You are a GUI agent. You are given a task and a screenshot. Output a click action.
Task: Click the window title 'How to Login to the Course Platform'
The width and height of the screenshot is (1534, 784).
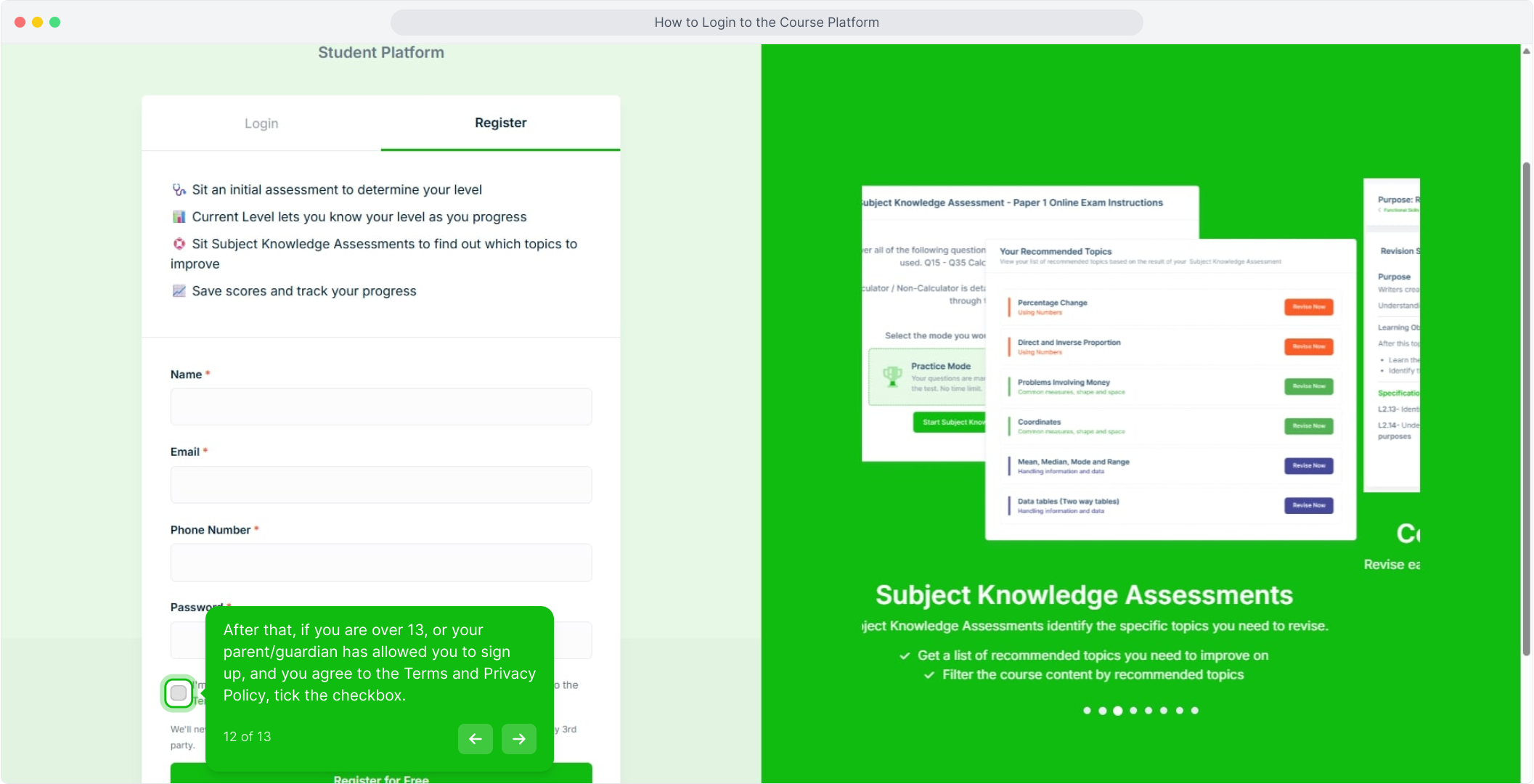coord(767,23)
